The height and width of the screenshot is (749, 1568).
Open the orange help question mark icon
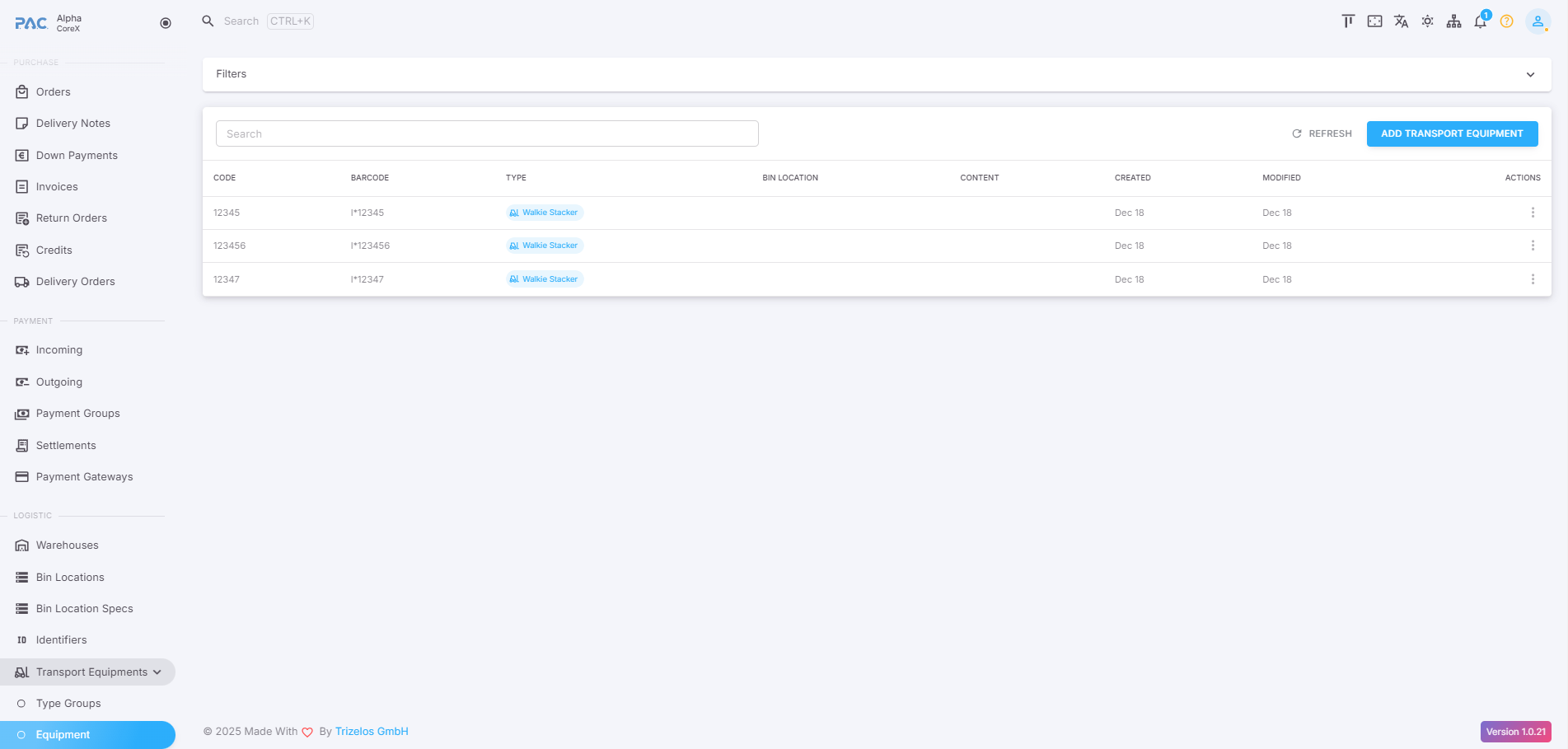[x=1506, y=21]
